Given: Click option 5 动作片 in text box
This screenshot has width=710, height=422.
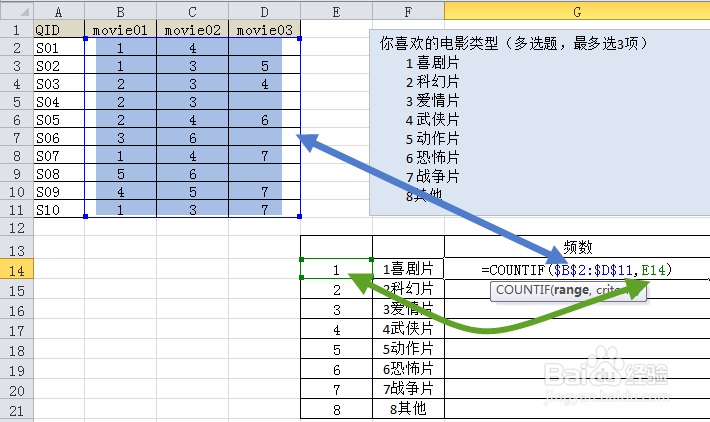Looking at the screenshot, I should 432,139.
